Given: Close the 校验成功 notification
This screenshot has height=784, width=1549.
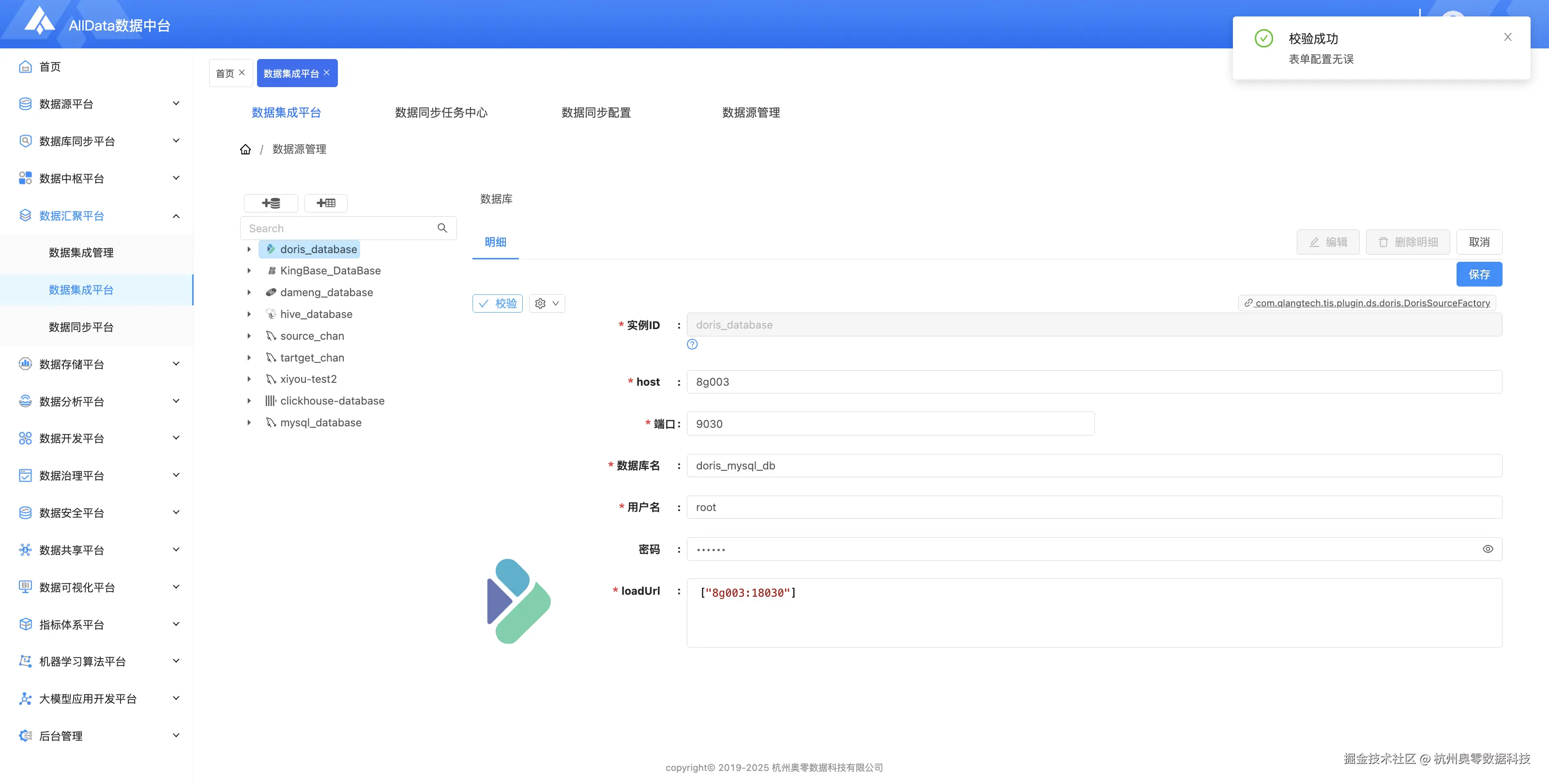Looking at the screenshot, I should (1507, 37).
